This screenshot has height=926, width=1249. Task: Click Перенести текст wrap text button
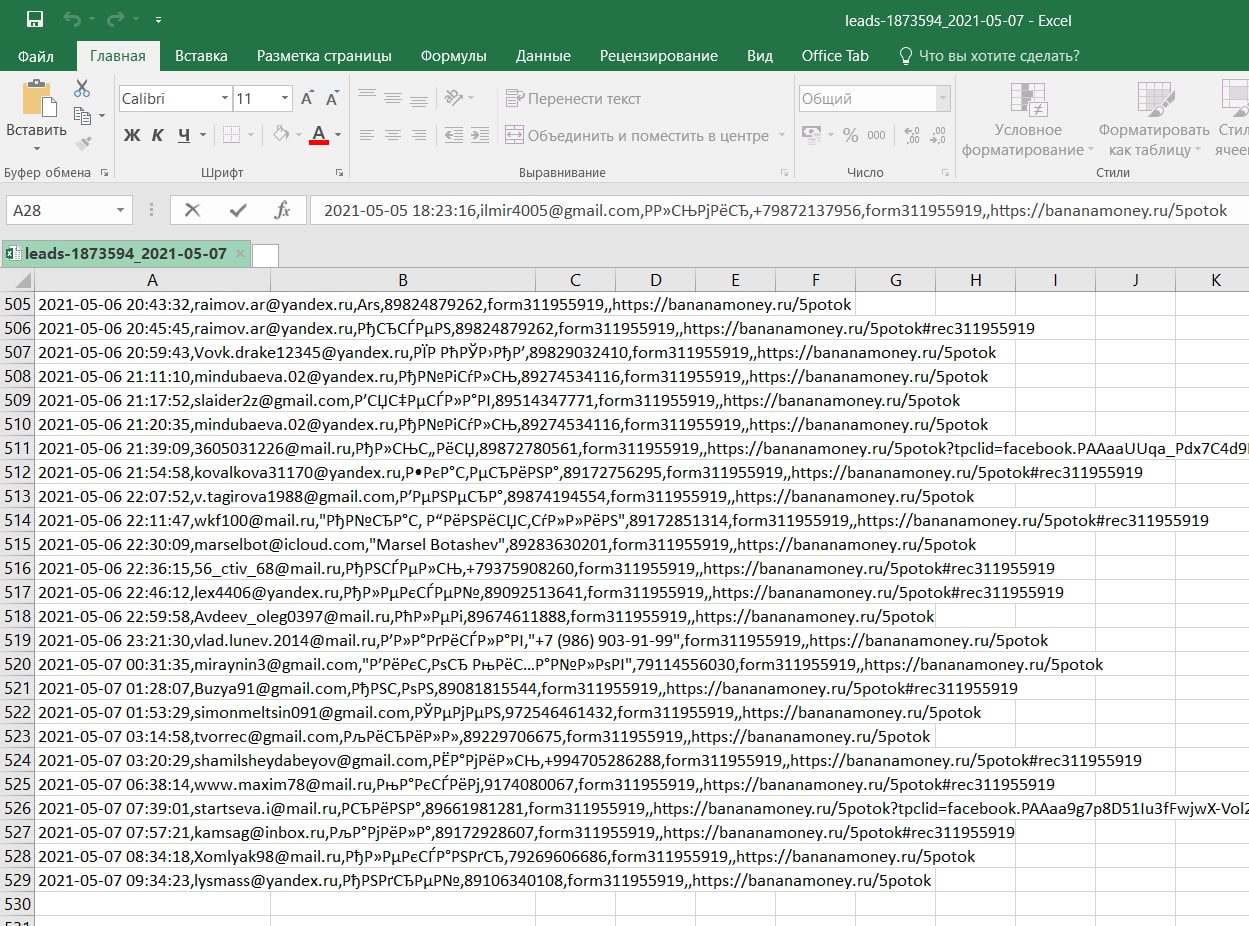[x=573, y=98]
